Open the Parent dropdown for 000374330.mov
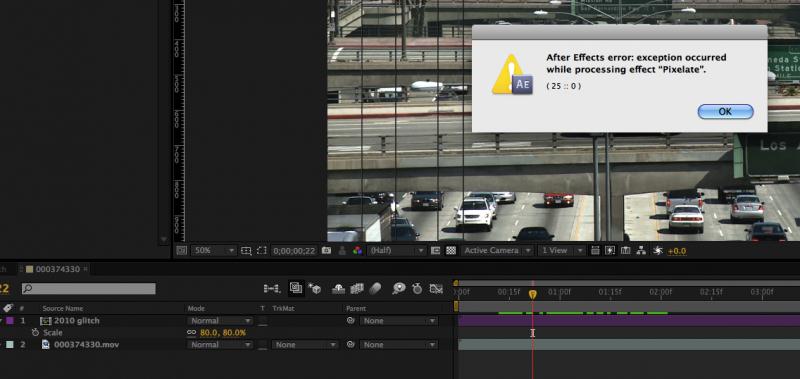The width and height of the screenshot is (800, 379). pyautogui.click(x=398, y=345)
